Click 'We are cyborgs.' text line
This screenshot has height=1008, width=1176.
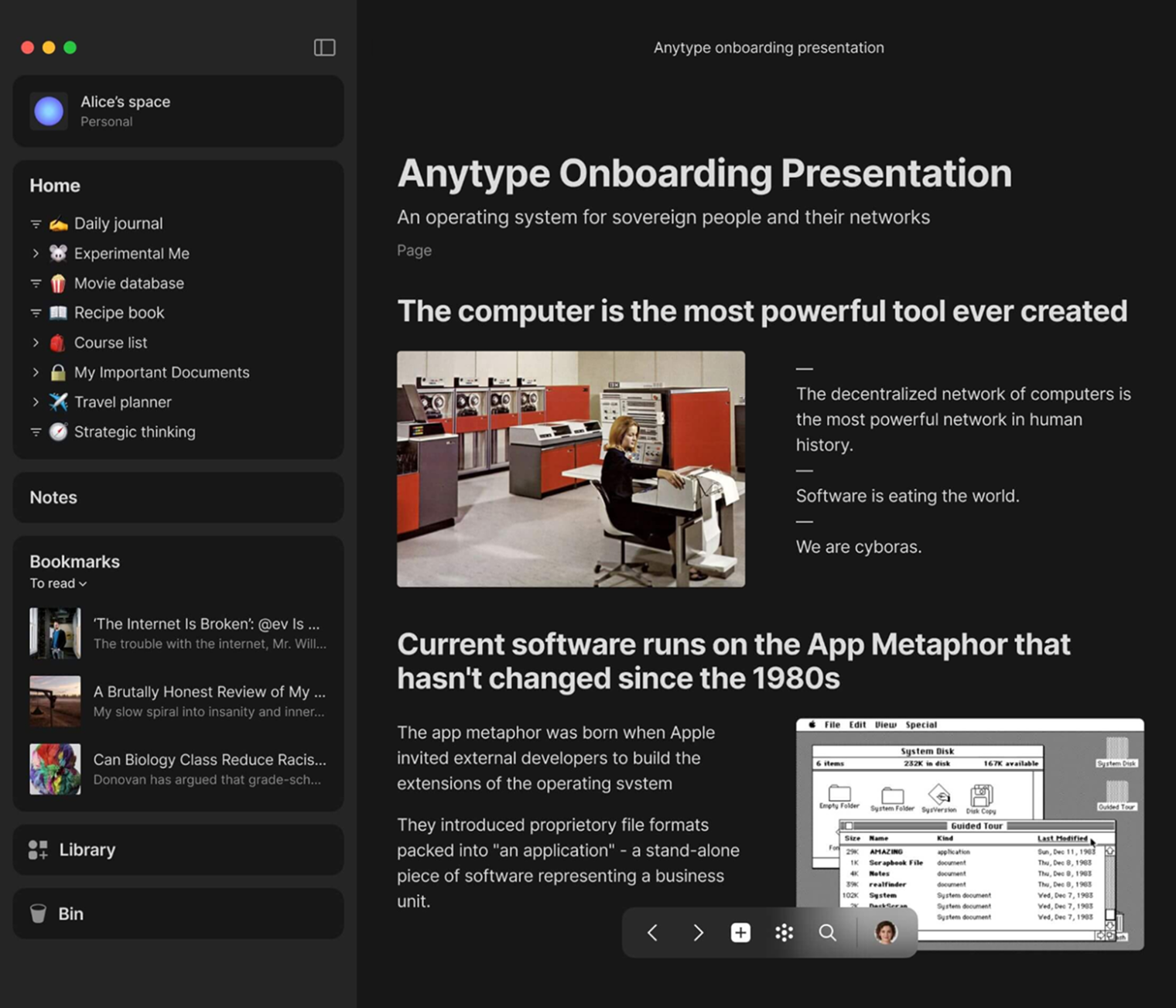pos(859,547)
